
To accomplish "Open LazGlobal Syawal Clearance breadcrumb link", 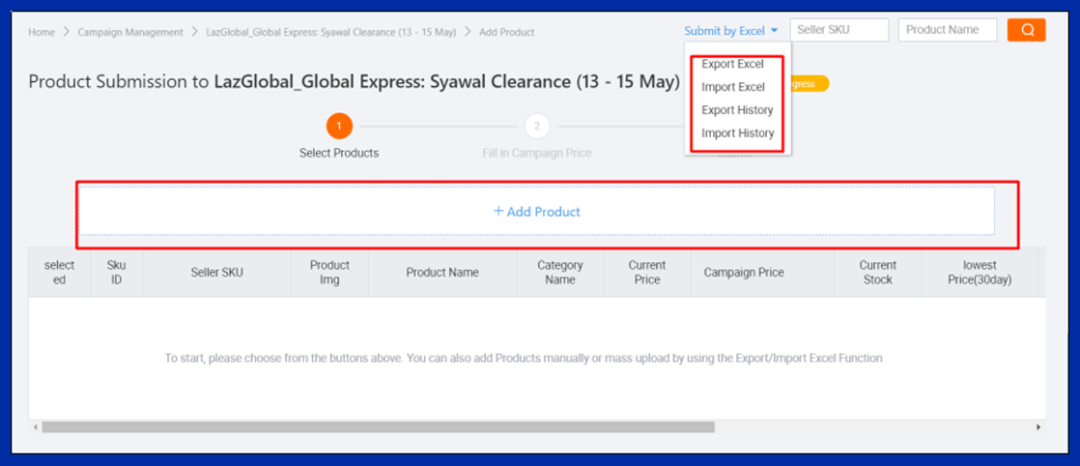I will tap(331, 32).
